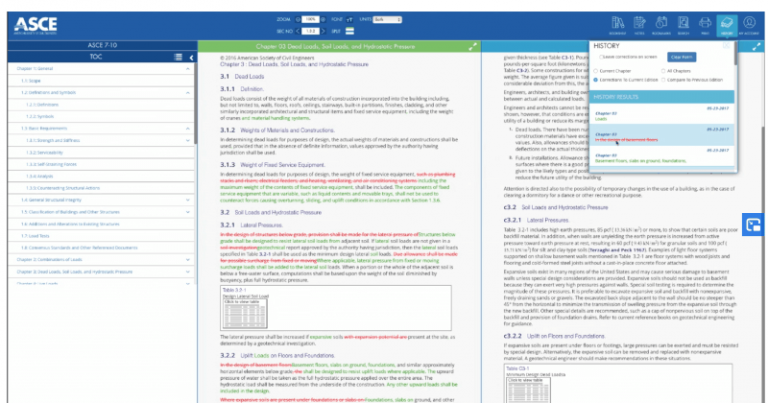Click the Clear Form button

pos(681,57)
